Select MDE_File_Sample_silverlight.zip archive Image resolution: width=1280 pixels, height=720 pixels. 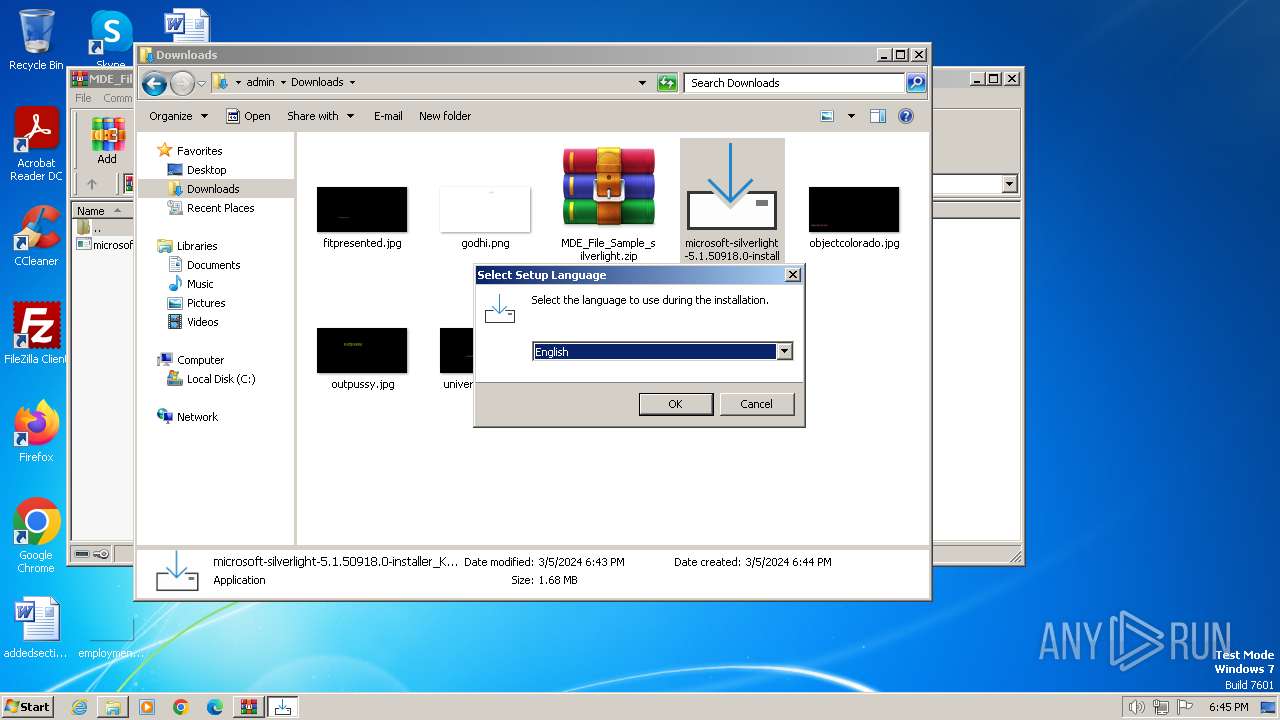click(x=608, y=203)
